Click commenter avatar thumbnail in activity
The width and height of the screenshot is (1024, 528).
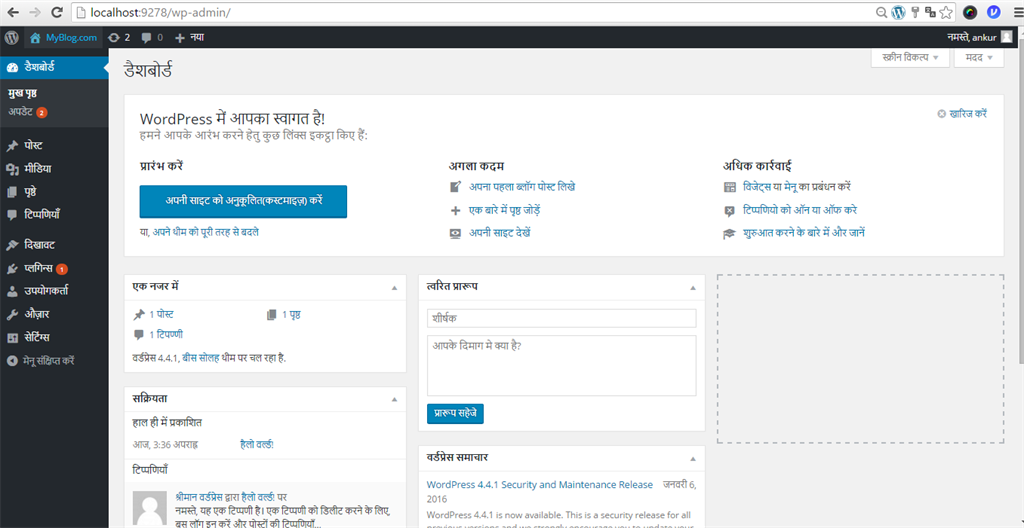[x=149, y=507]
